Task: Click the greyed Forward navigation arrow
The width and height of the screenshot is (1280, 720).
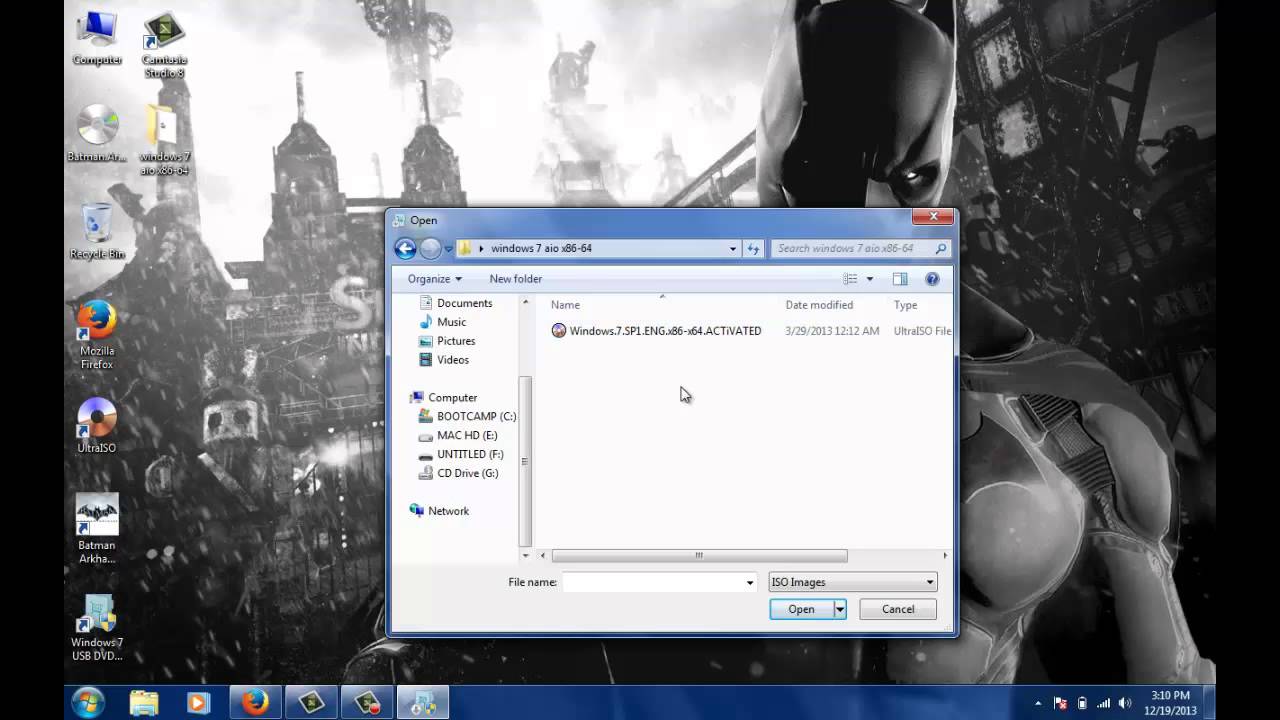Action: tap(430, 249)
